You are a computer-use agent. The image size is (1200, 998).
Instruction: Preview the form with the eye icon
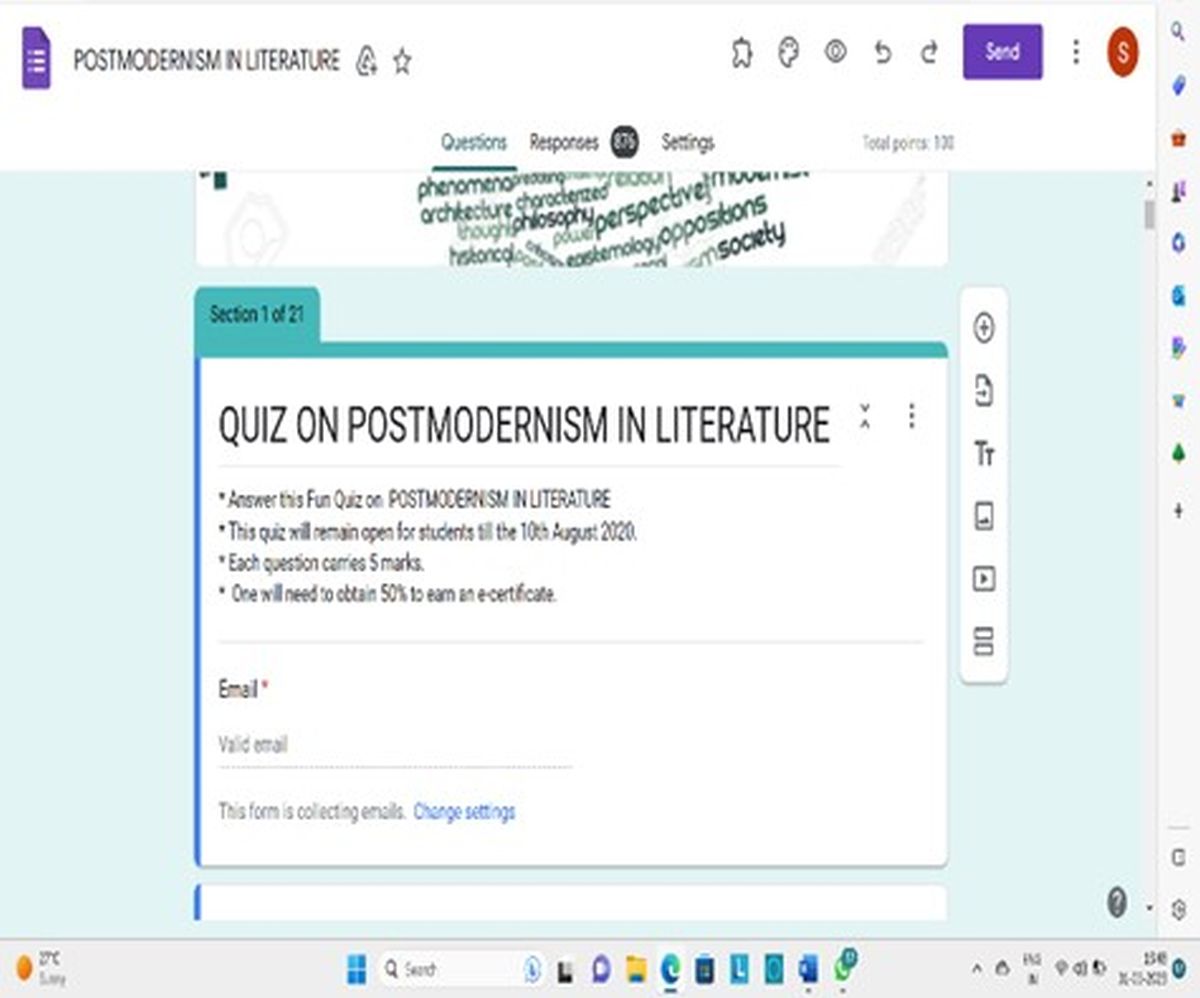[x=835, y=53]
